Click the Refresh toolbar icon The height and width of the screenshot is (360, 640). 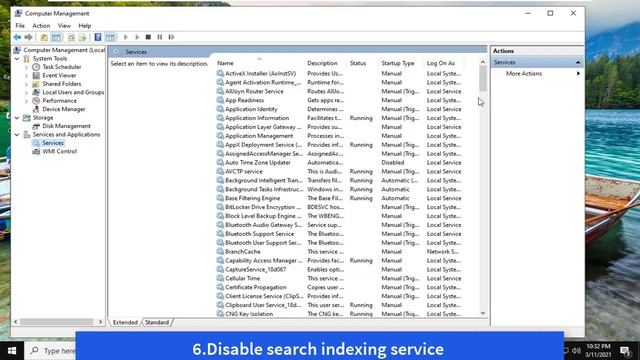coord(71,37)
